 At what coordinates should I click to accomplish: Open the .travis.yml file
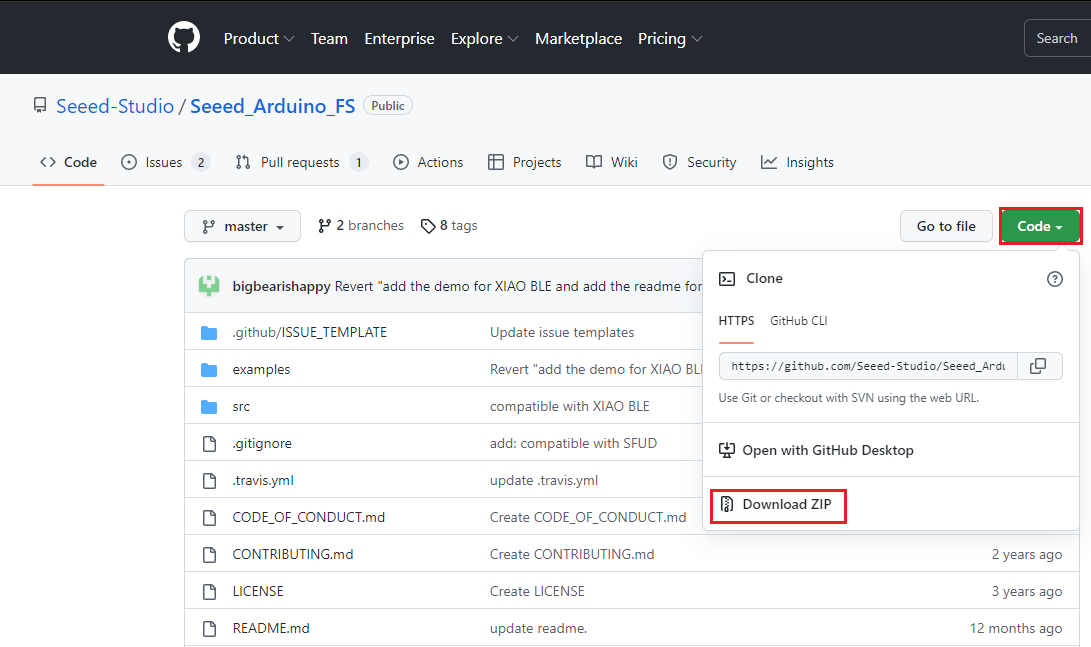tap(263, 481)
